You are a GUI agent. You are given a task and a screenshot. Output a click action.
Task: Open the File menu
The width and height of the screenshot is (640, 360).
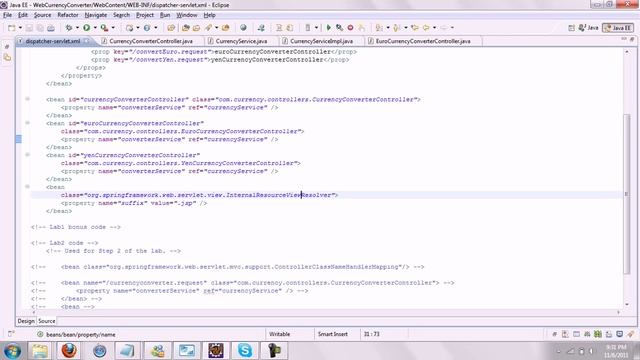7,15
